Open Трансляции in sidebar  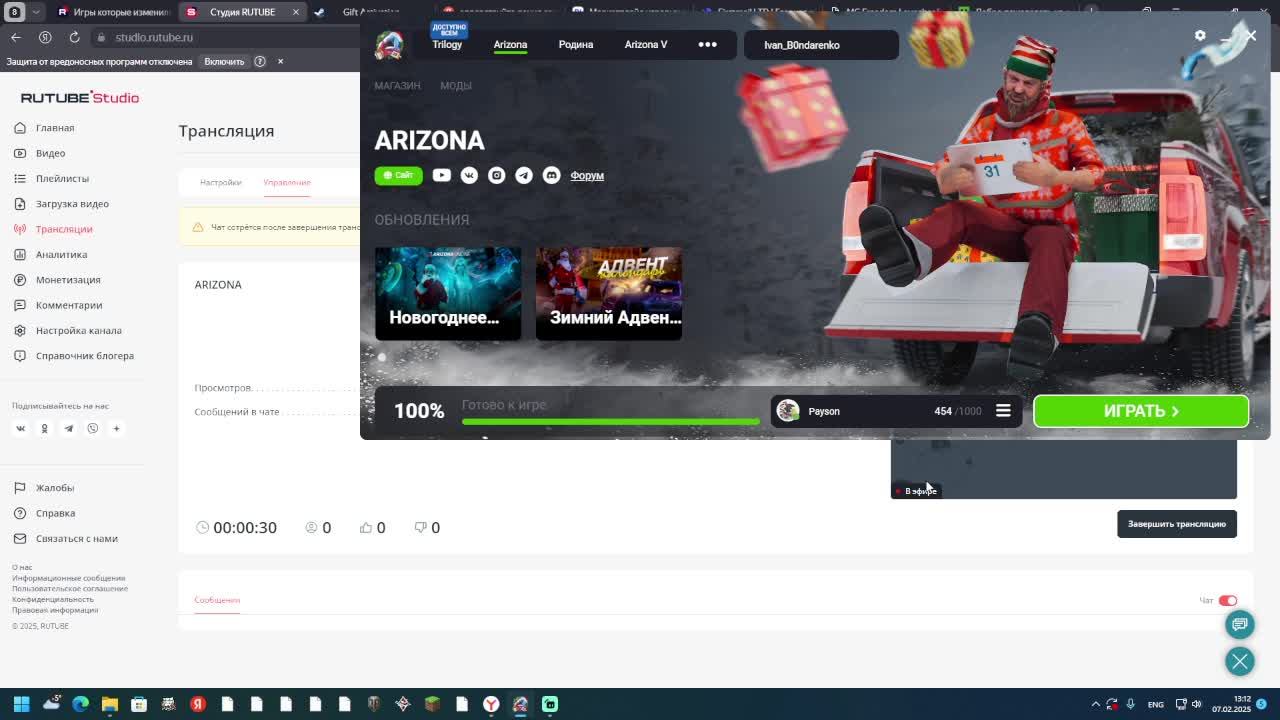pos(64,229)
